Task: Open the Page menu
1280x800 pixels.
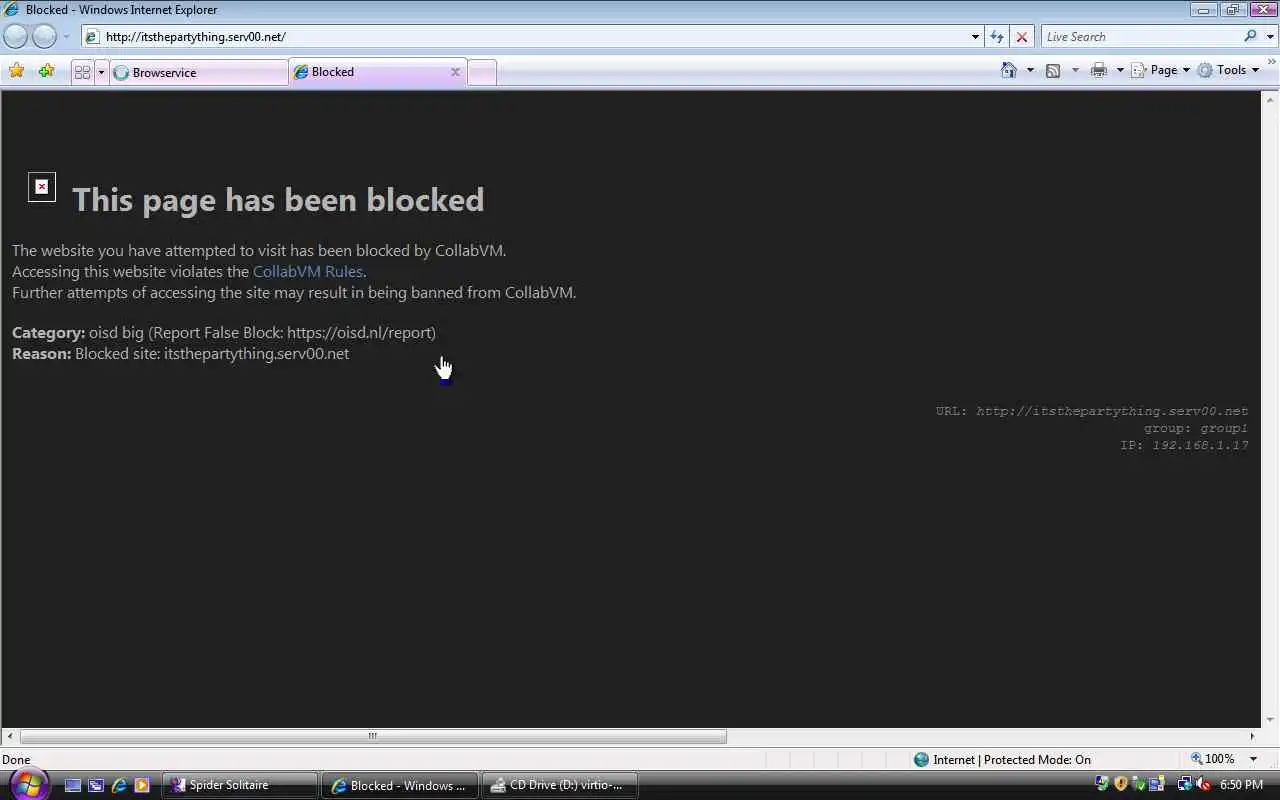Action: point(1160,70)
